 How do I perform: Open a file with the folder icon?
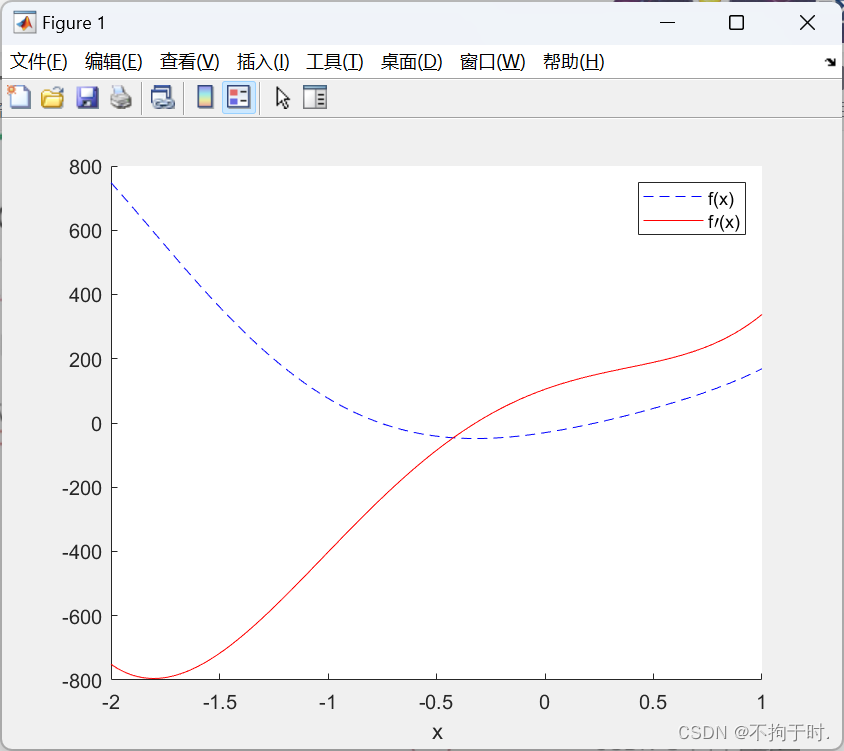[53, 97]
